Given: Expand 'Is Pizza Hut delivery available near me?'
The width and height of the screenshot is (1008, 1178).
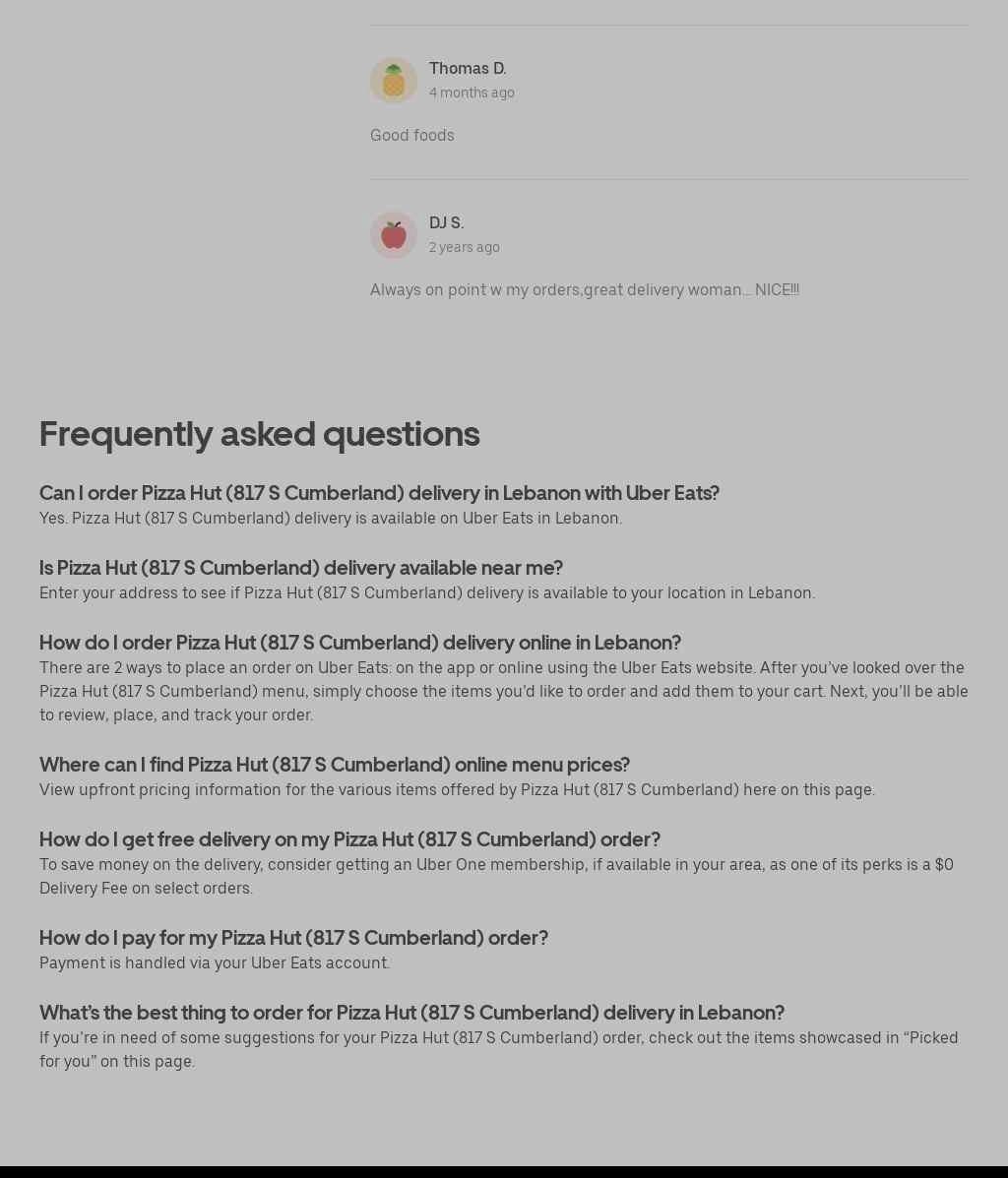Looking at the screenshot, I should pos(301,568).
